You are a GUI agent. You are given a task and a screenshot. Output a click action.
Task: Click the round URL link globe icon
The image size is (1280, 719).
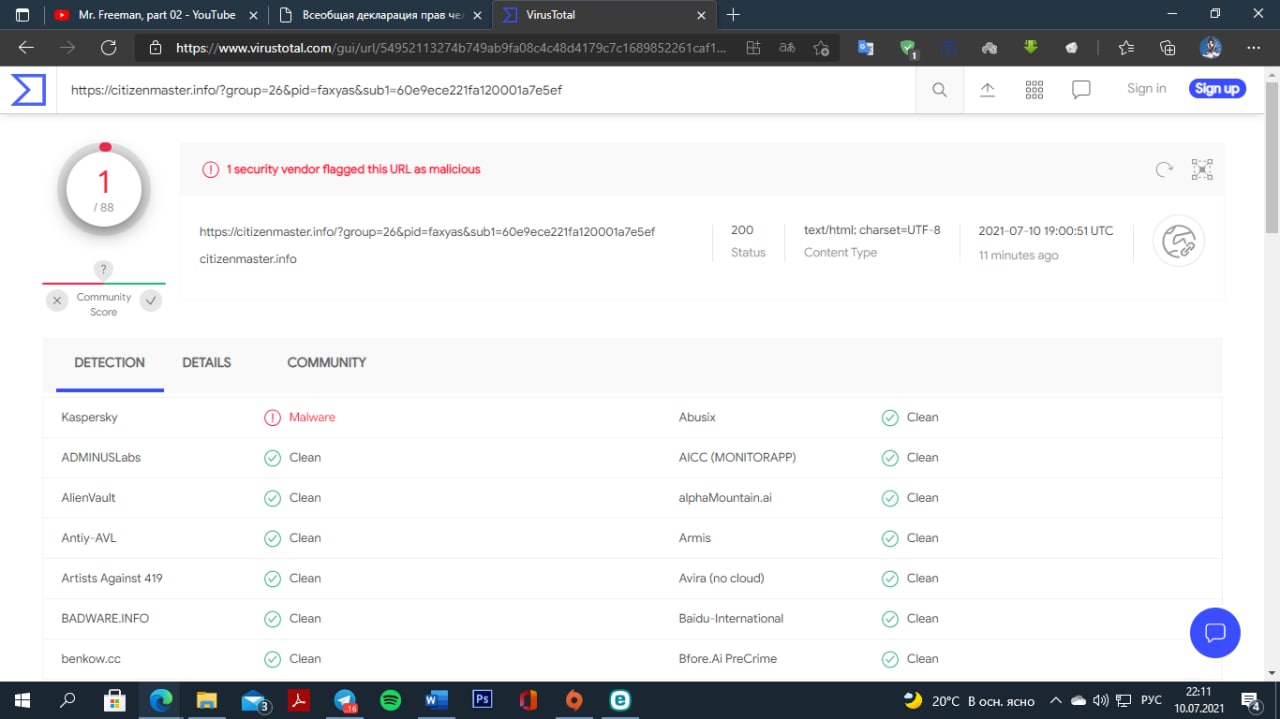click(x=1179, y=241)
